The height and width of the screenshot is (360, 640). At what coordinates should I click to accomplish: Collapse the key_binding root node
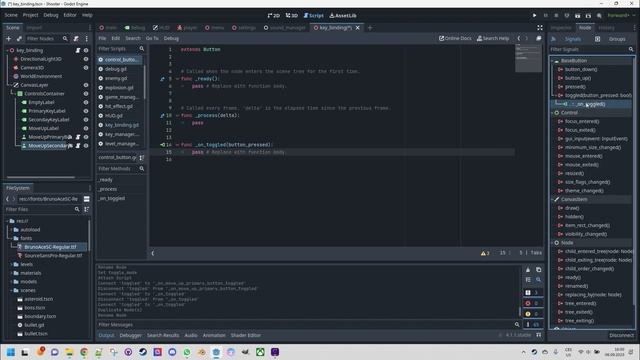pyautogui.click(x=7, y=50)
